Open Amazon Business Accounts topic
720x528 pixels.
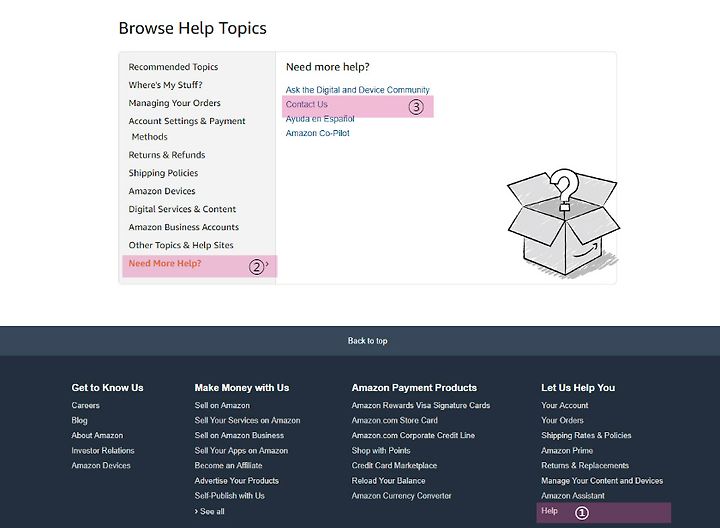[184, 227]
